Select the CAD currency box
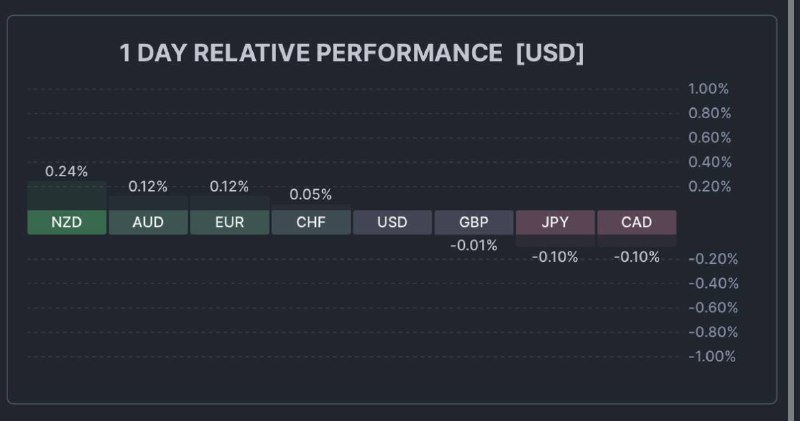Screen dimensions: 800x421 (x=637, y=222)
